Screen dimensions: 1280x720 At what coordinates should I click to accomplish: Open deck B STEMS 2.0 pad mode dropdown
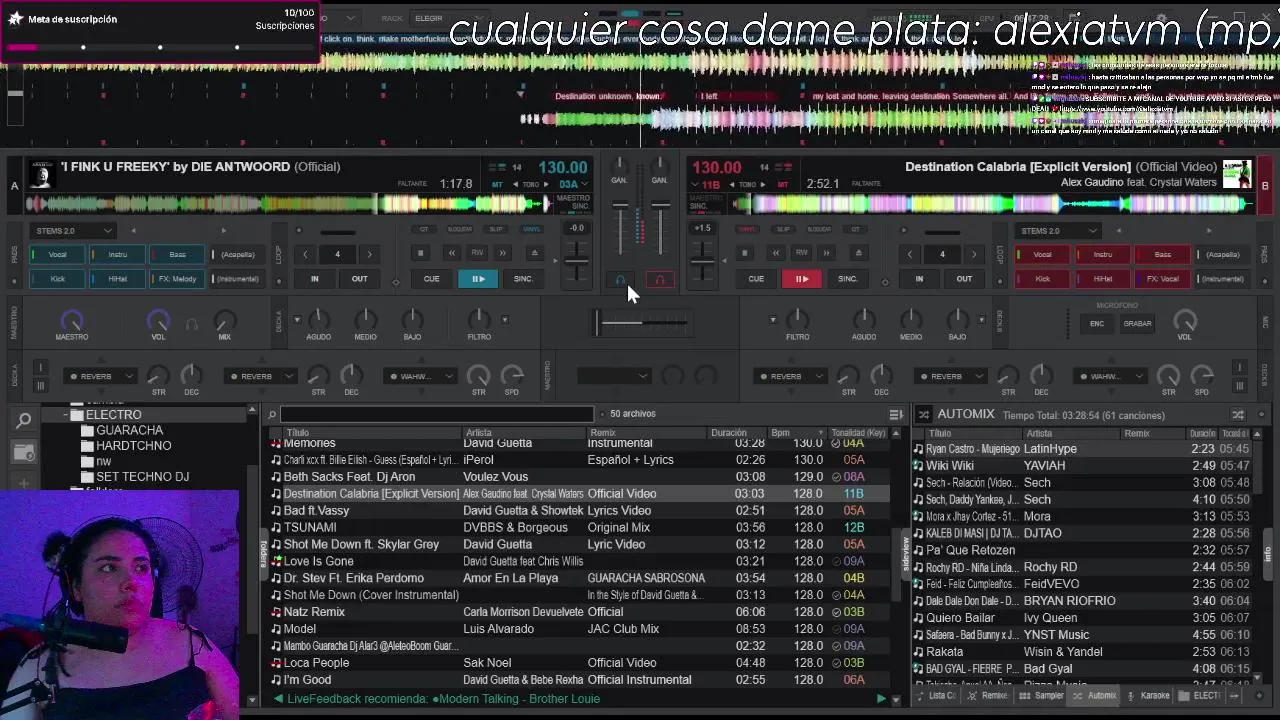[1058, 231]
